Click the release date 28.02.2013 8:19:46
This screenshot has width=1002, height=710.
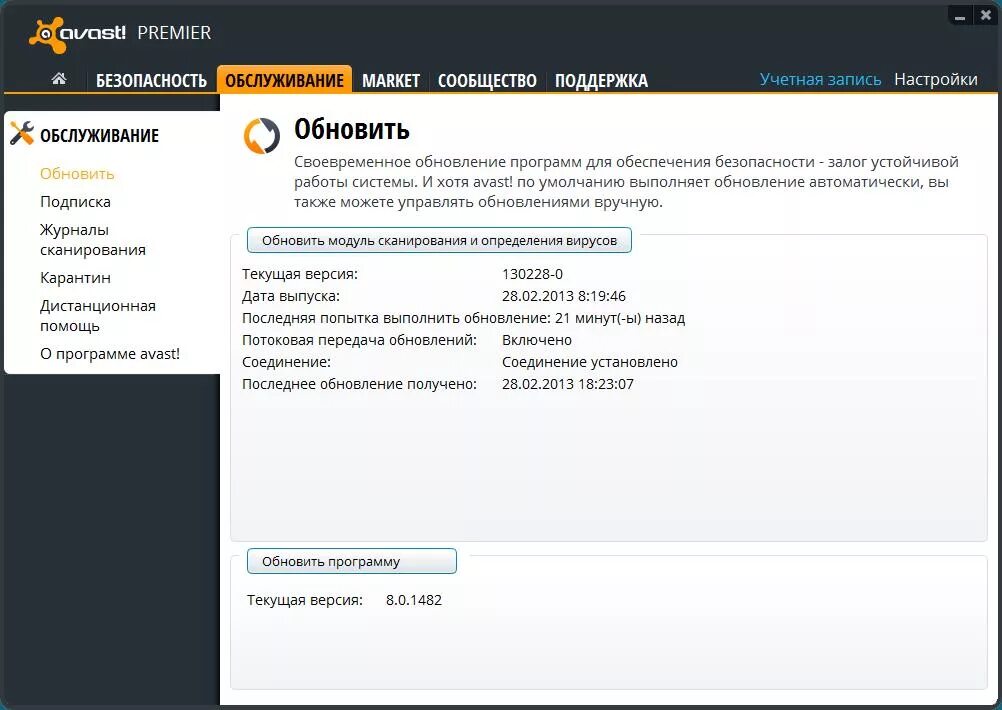[x=564, y=296]
